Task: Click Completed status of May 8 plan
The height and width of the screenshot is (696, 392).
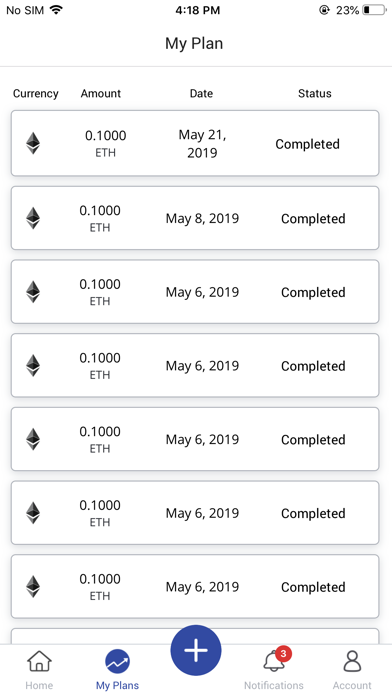Action: [x=313, y=219]
